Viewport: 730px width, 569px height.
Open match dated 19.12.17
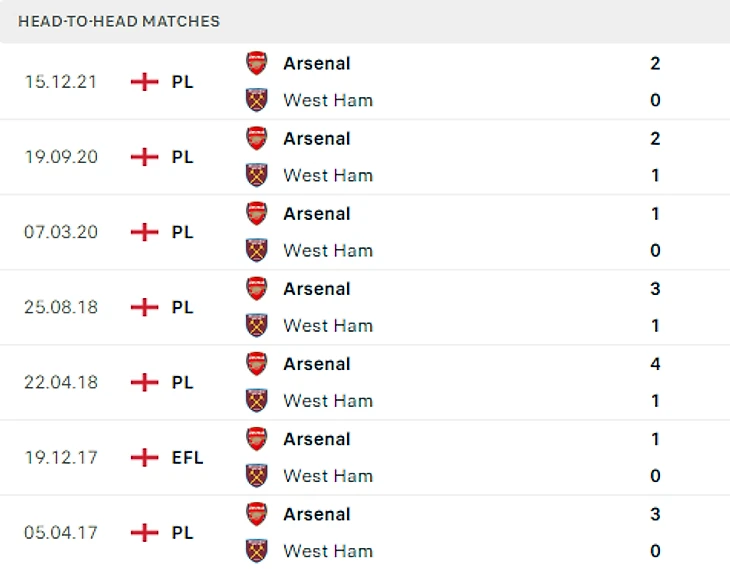pos(61,457)
